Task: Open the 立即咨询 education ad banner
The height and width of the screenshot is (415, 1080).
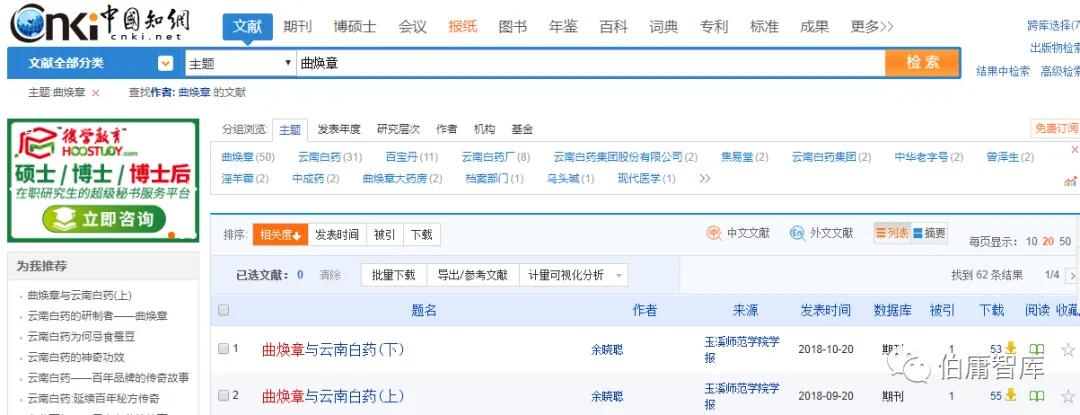Action: tap(103, 220)
